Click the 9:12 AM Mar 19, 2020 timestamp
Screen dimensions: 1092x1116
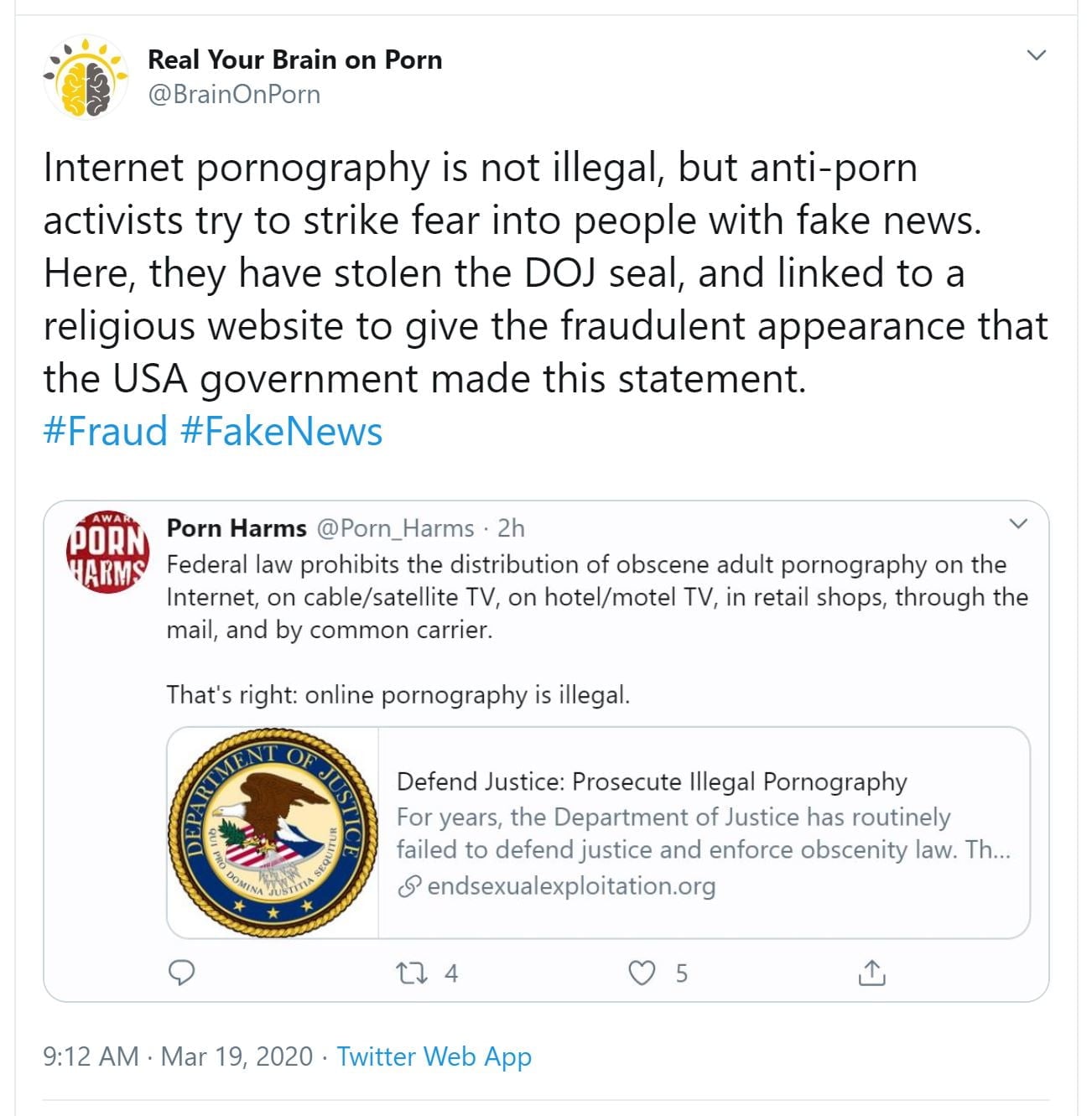pyautogui.click(x=178, y=1056)
